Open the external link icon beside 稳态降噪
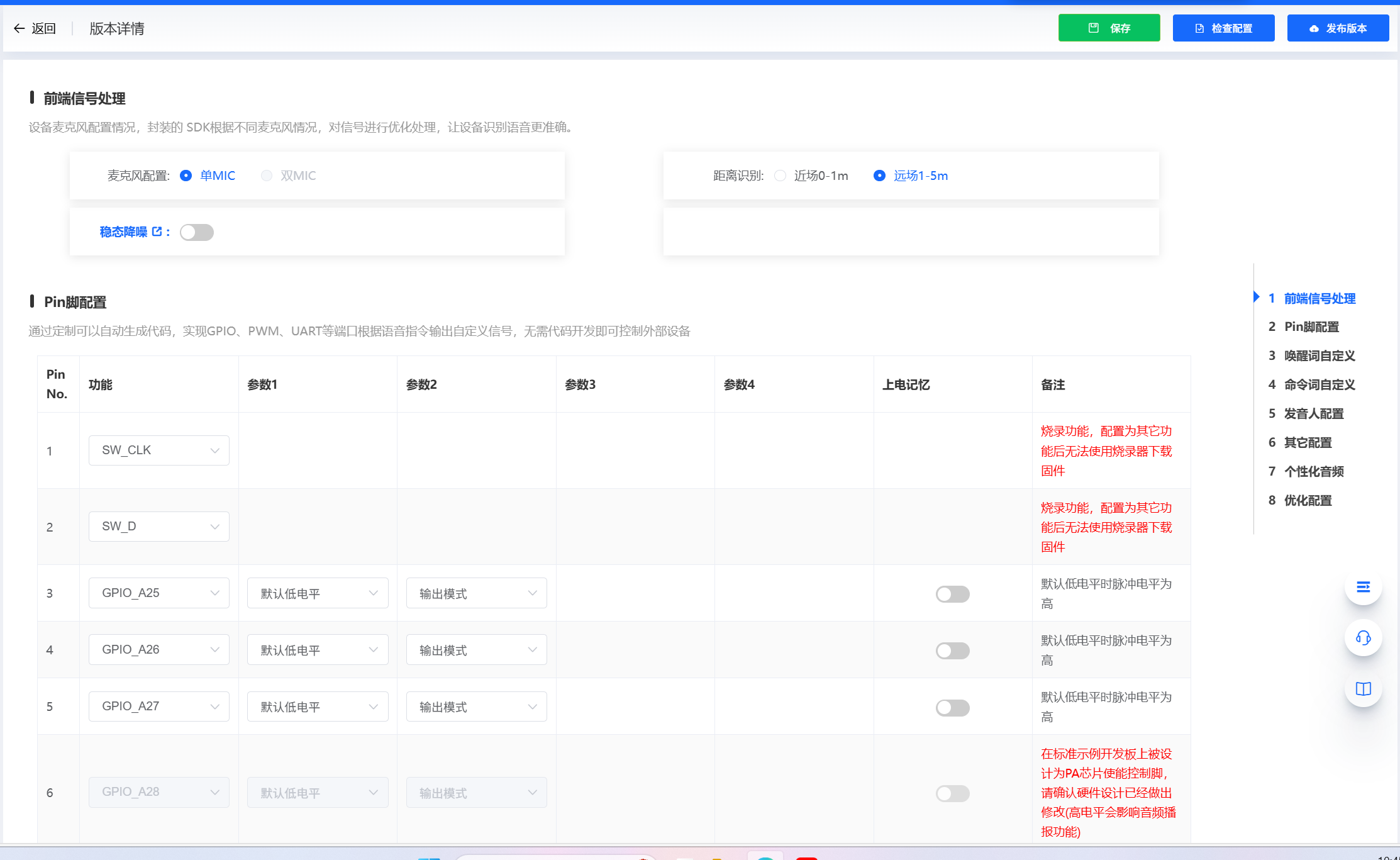1400x860 pixels. [x=157, y=232]
